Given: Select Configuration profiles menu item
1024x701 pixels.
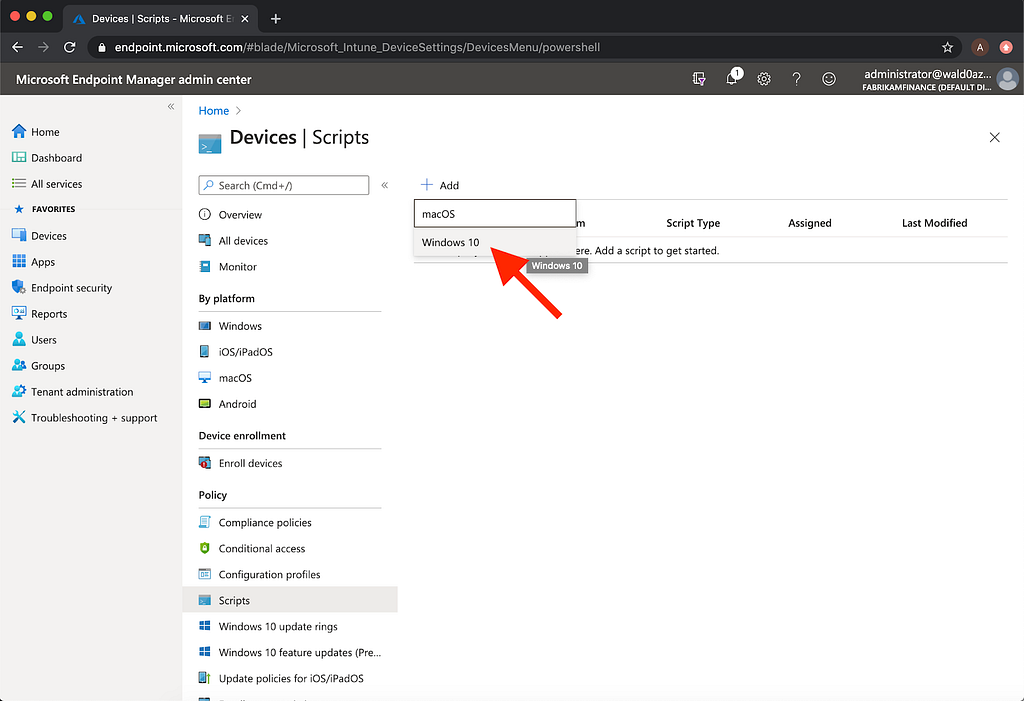Looking at the screenshot, I should coord(269,575).
